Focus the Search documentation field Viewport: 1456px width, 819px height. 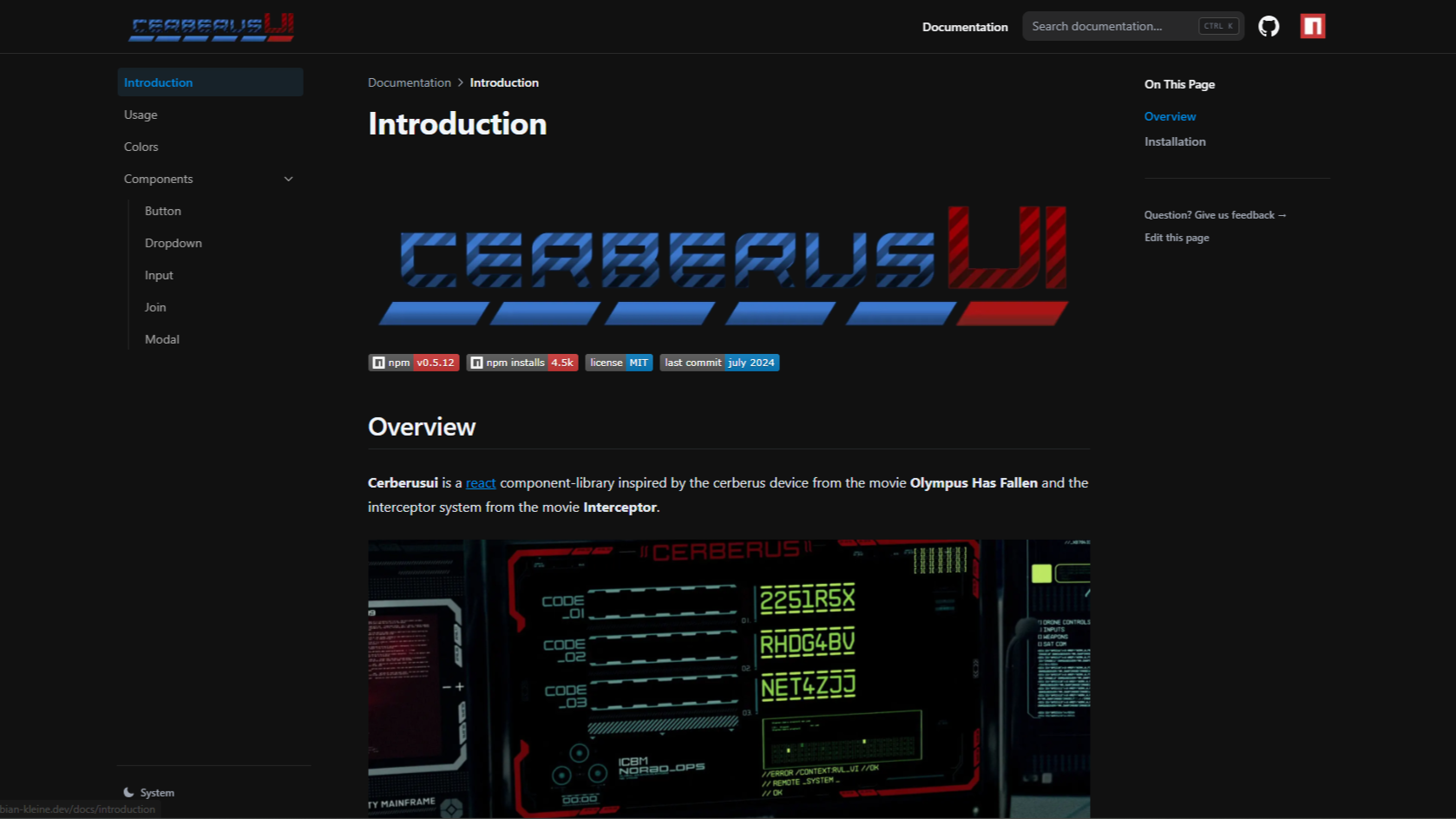[1133, 26]
